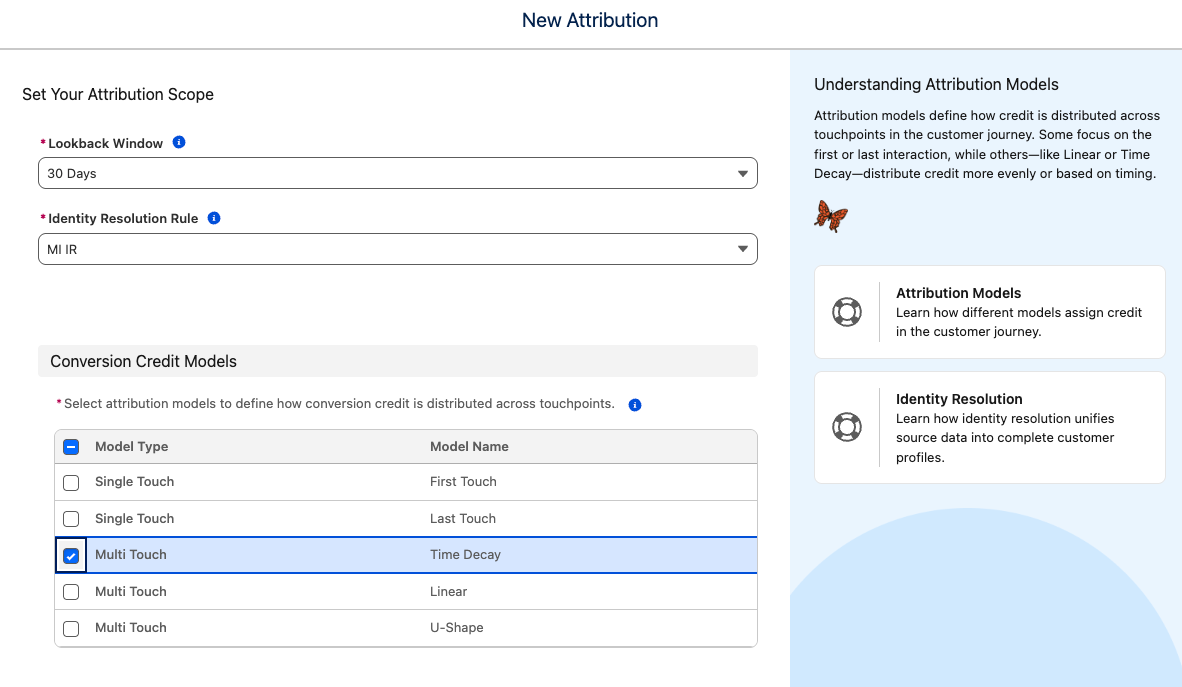Enable the Linear model checkbox

point(71,592)
